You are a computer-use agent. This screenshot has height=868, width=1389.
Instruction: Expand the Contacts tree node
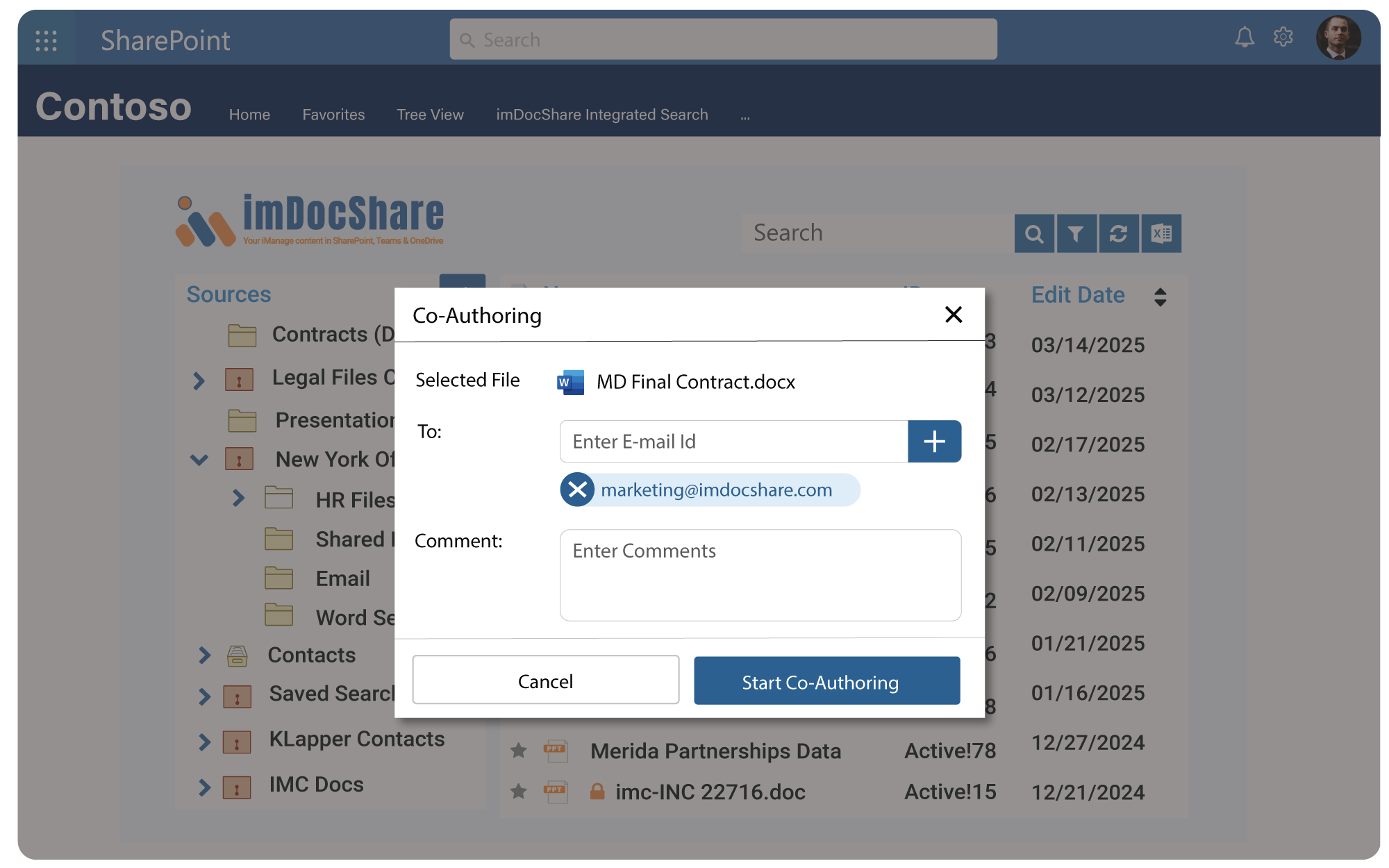click(x=203, y=655)
